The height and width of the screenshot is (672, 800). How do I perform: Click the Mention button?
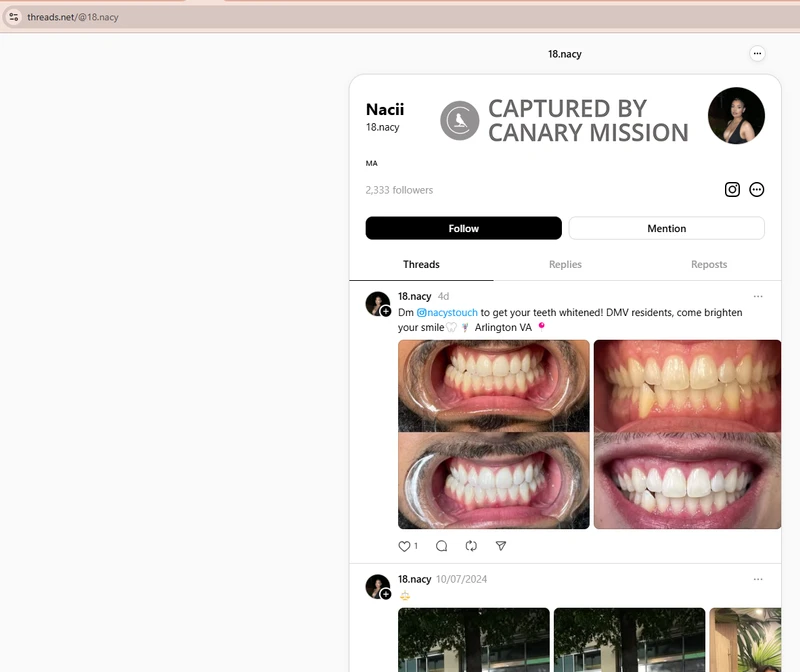pos(666,228)
